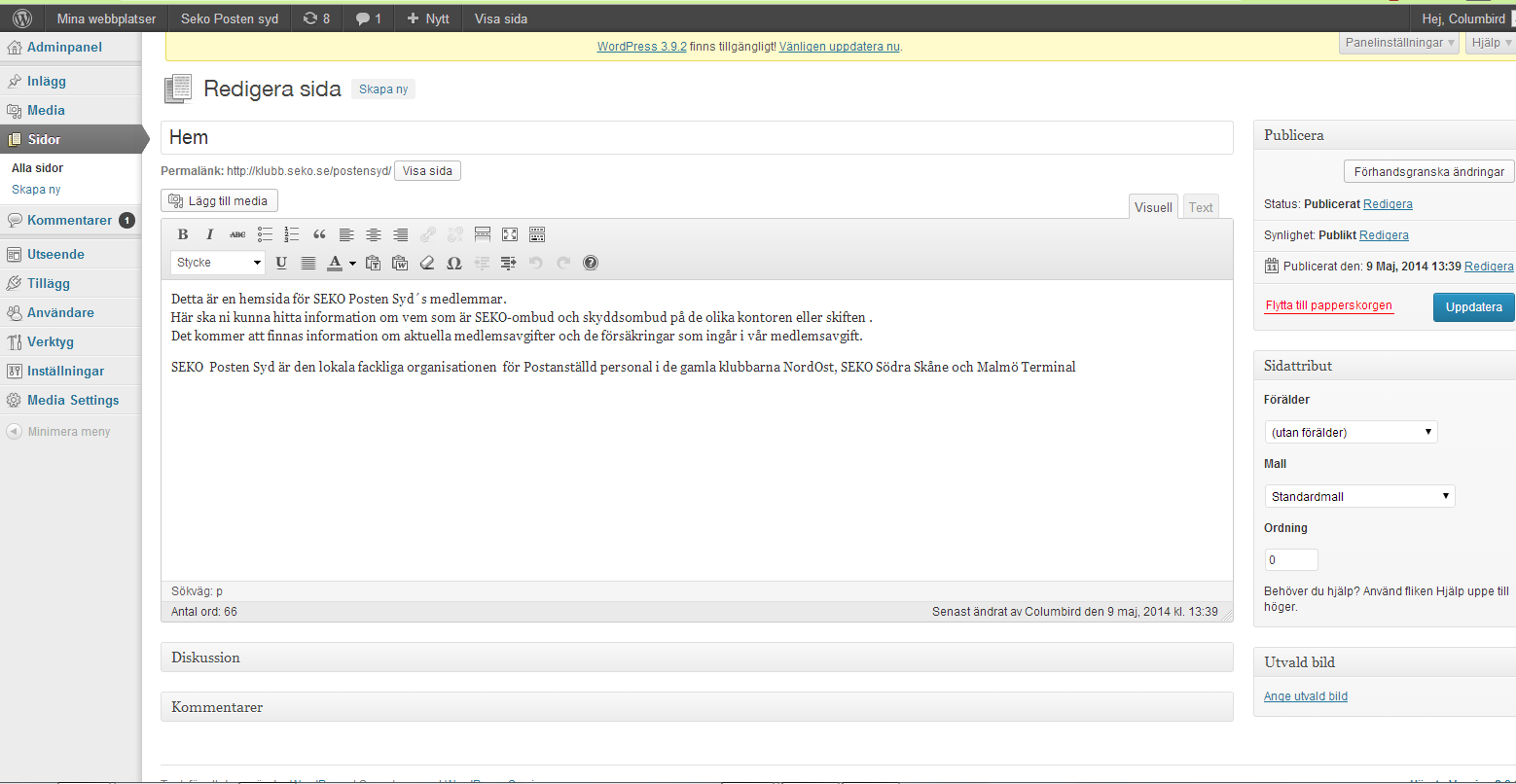Open the Förälder parent page dropdown
Viewport: 1516px width, 784px height.
[1351, 432]
